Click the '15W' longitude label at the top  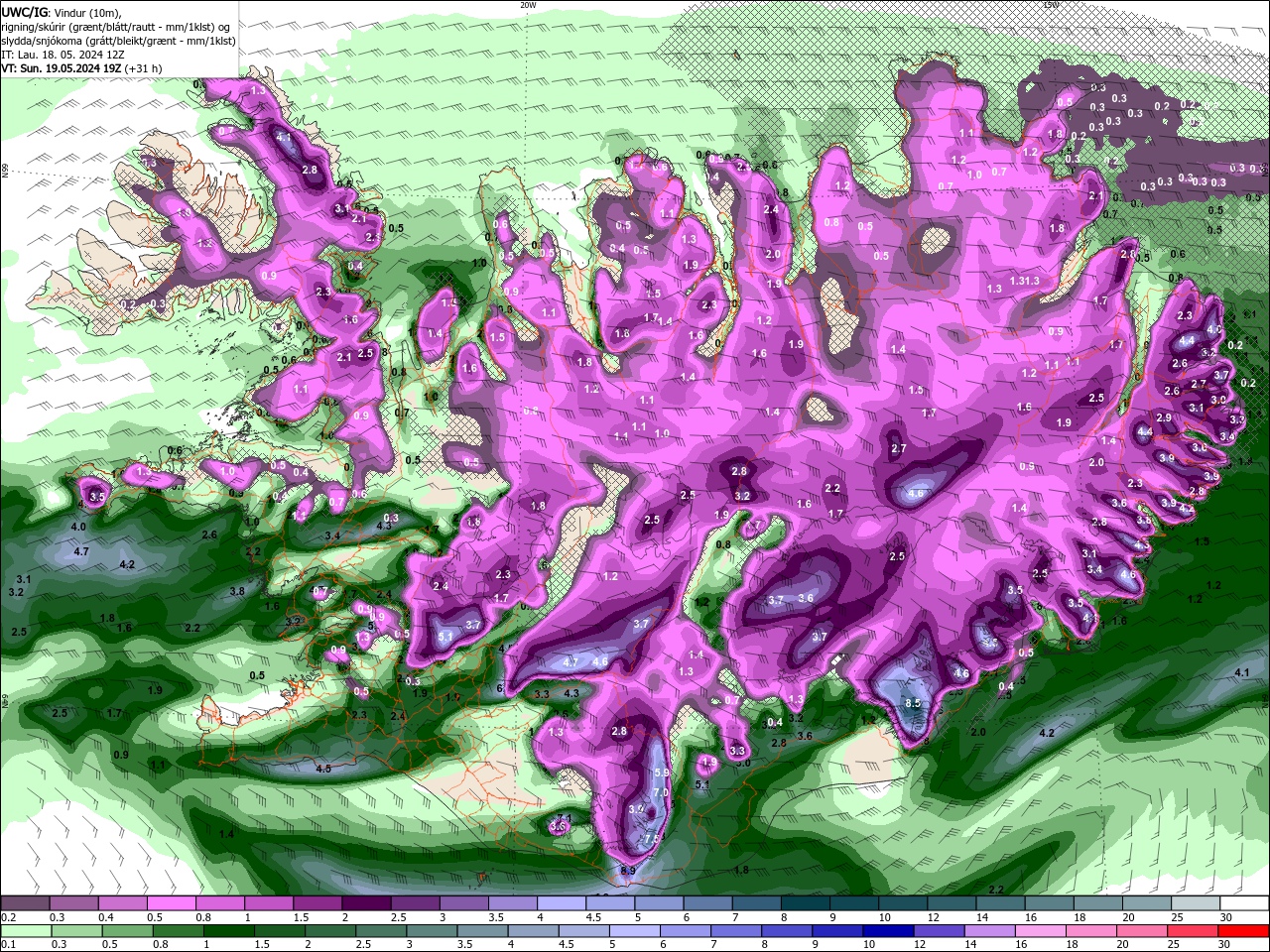pyautogui.click(x=1051, y=5)
